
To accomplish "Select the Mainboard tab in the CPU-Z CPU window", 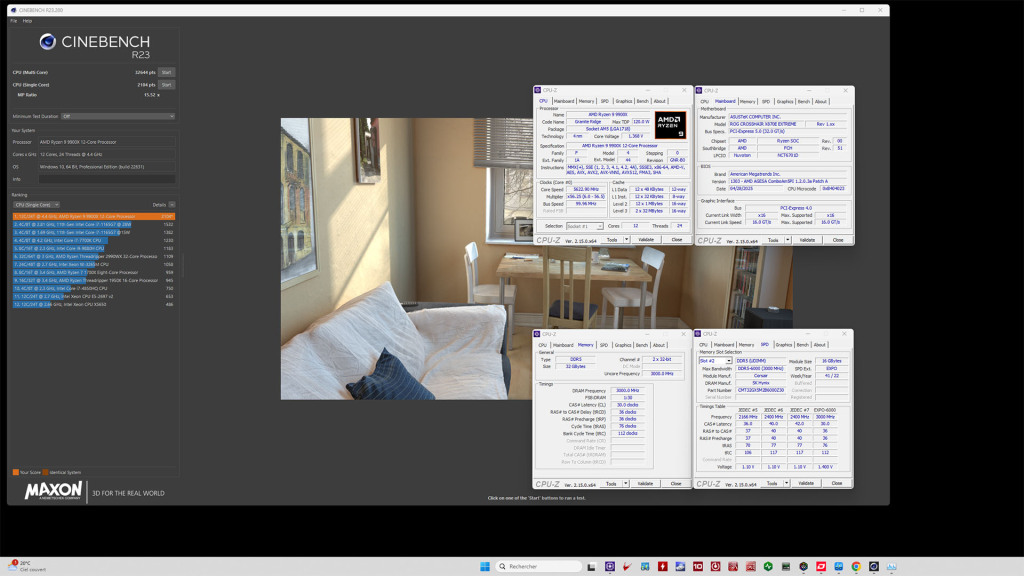I will pyautogui.click(x=564, y=101).
